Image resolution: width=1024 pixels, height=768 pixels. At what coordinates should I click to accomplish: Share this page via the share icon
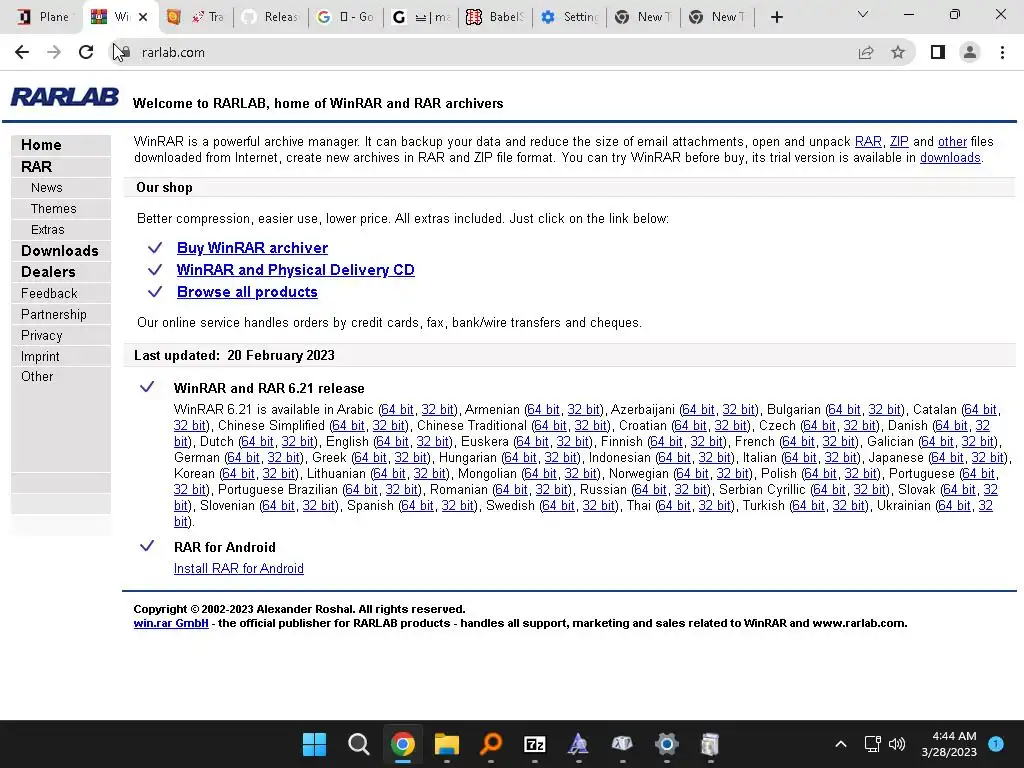pos(866,52)
